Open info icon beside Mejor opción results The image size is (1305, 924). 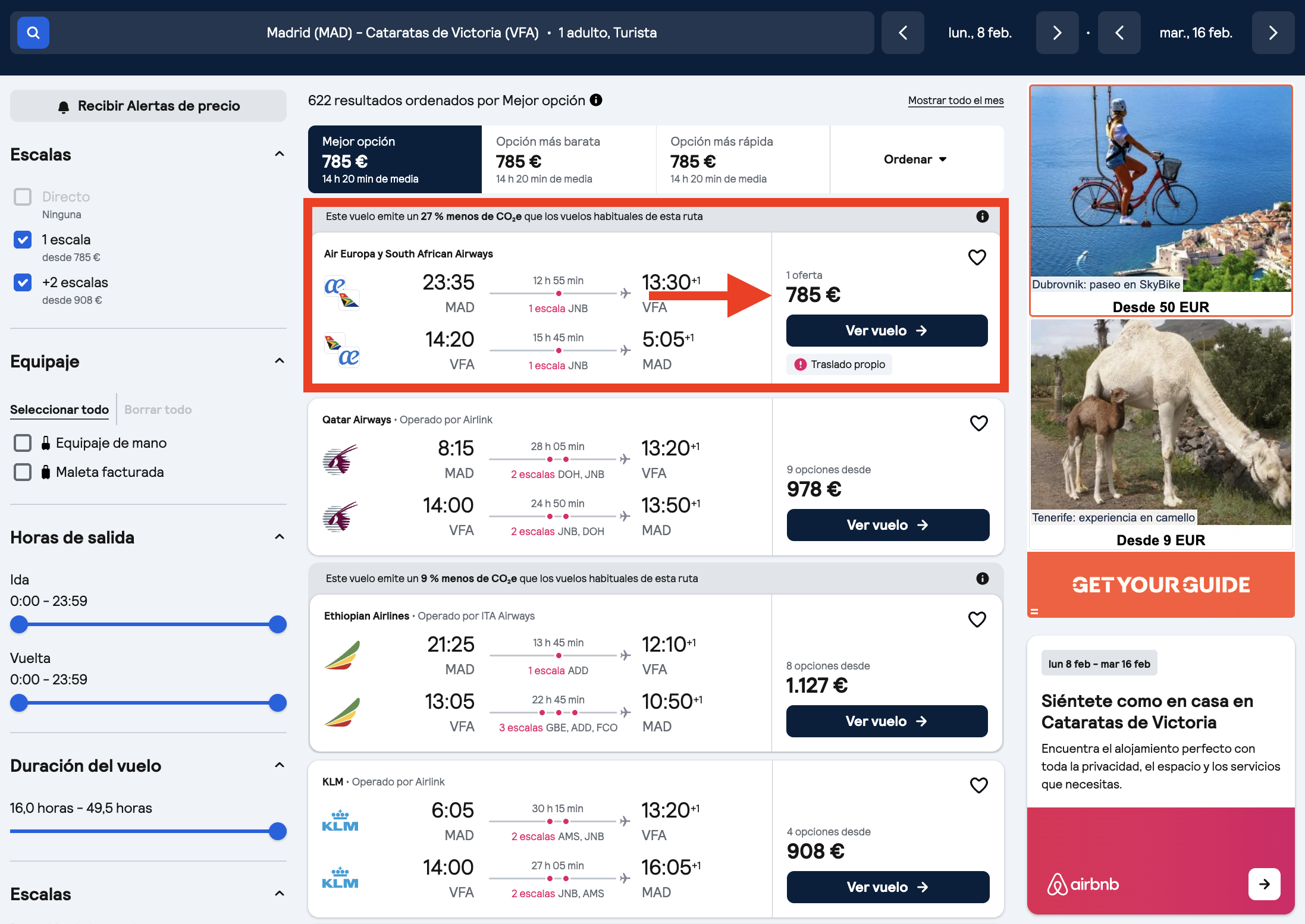coord(596,100)
